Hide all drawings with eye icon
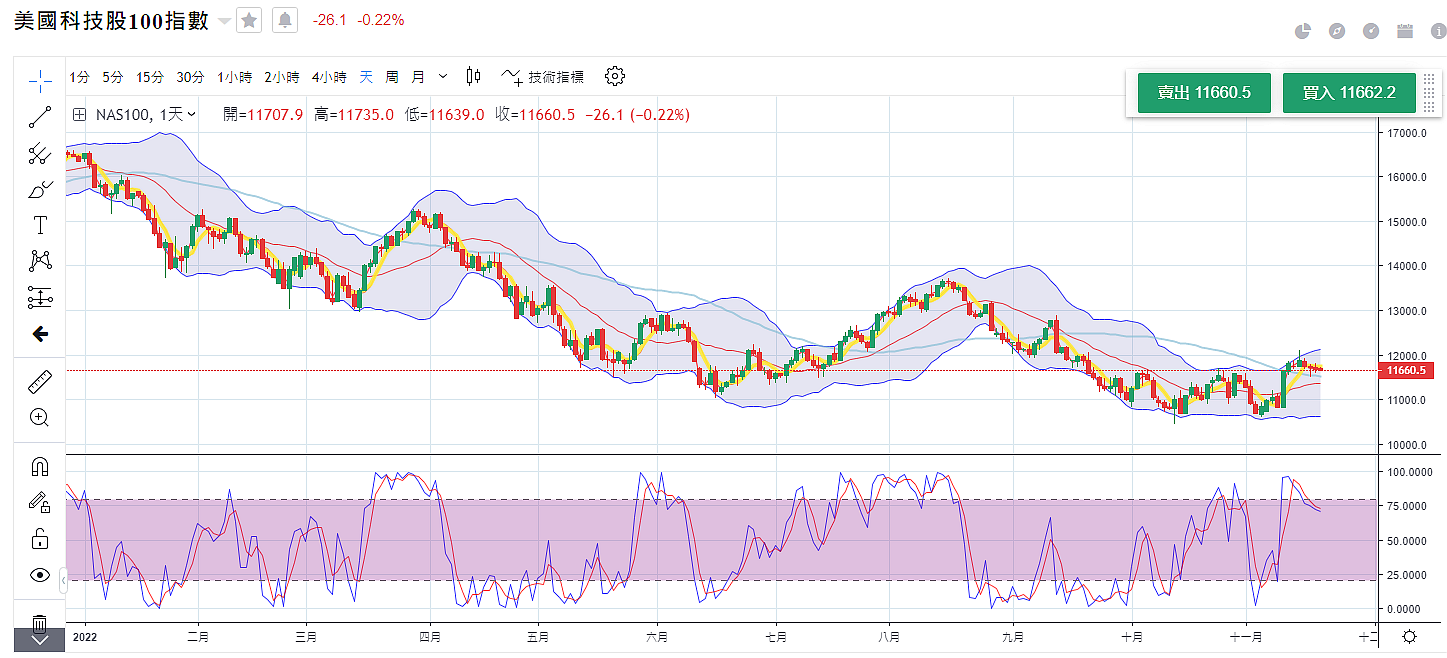1447x658 pixels. tap(40, 575)
